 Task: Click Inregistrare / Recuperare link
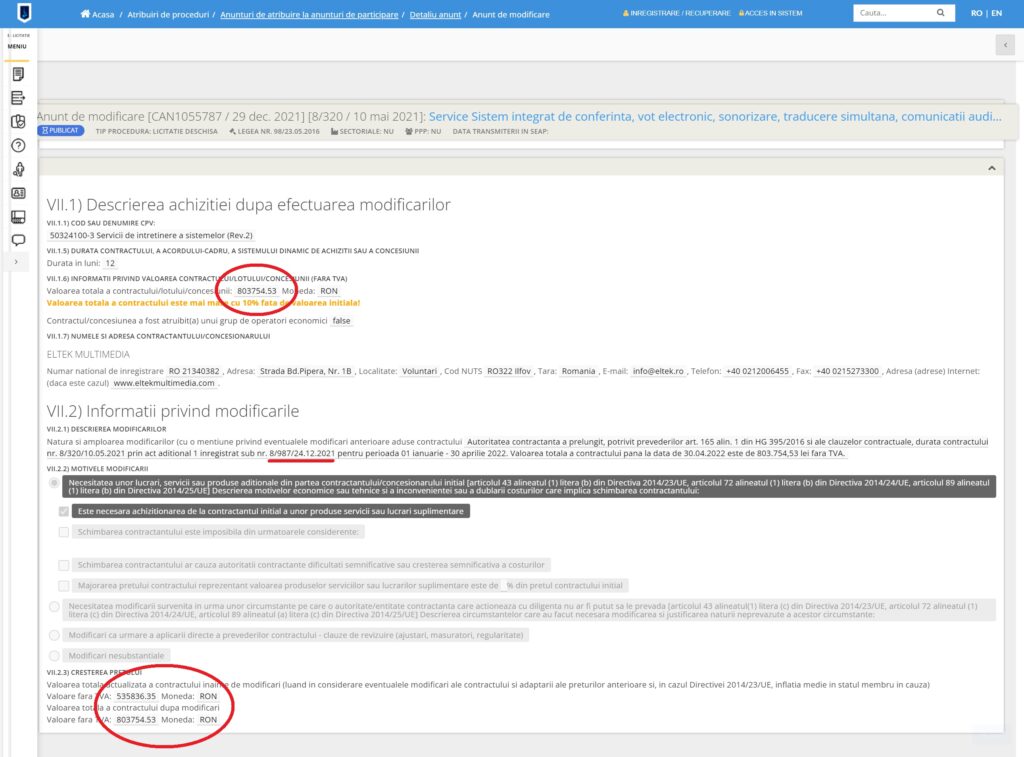tap(677, 13)
